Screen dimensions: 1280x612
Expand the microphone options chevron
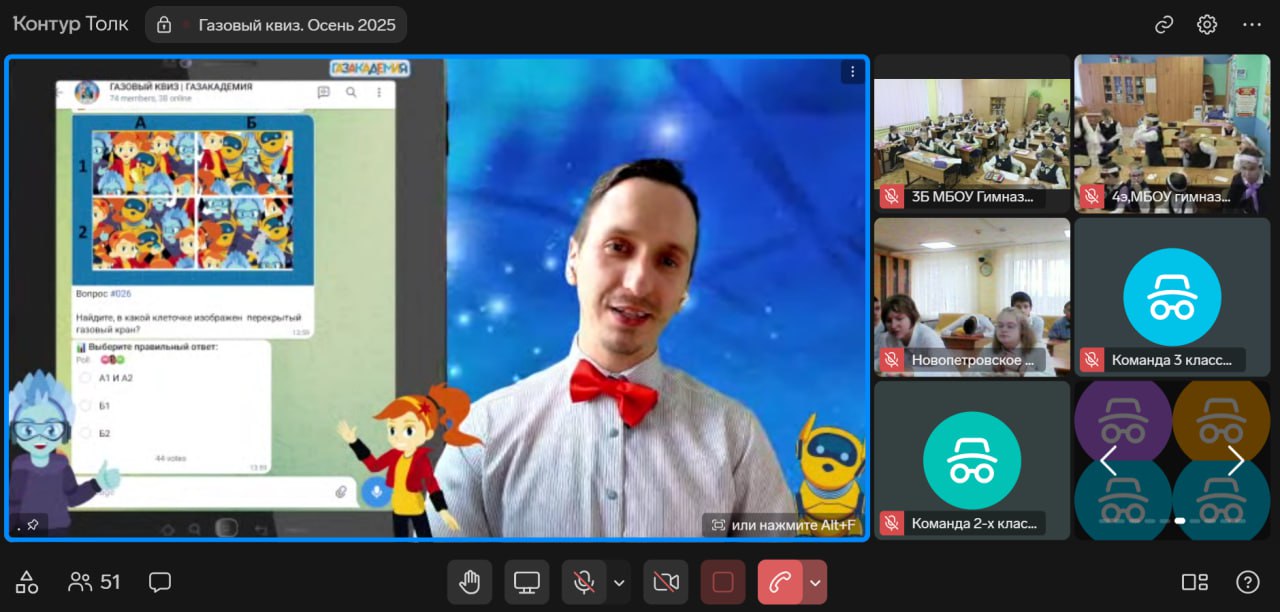click(619, 582)
